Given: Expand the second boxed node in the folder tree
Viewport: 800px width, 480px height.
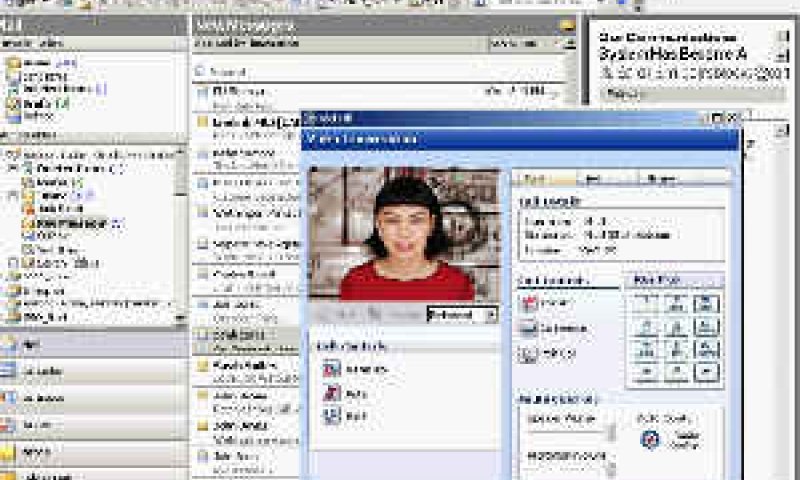Looking at the screenshot, I should point(13,195).
